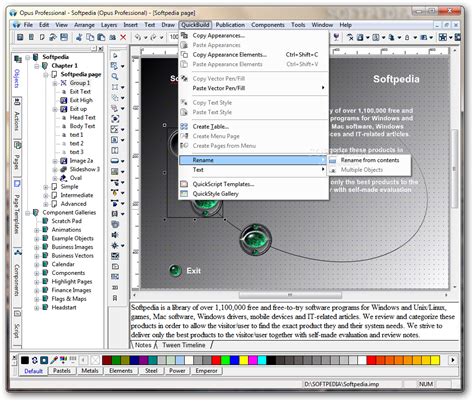Click the green orb on canvas curve

(x=256, y=239)
